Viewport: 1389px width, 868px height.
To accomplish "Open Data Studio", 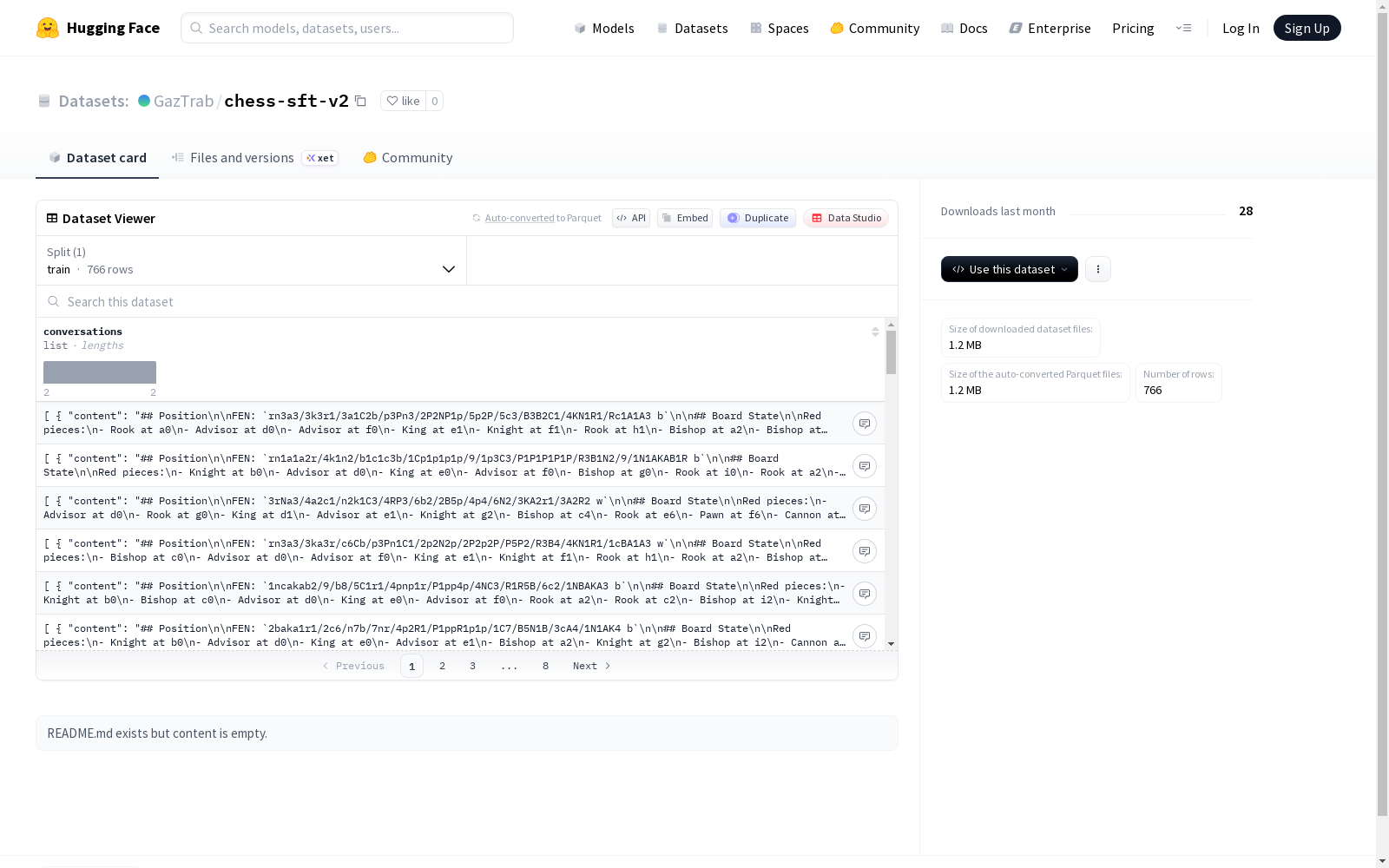I will tap(846, 218).
